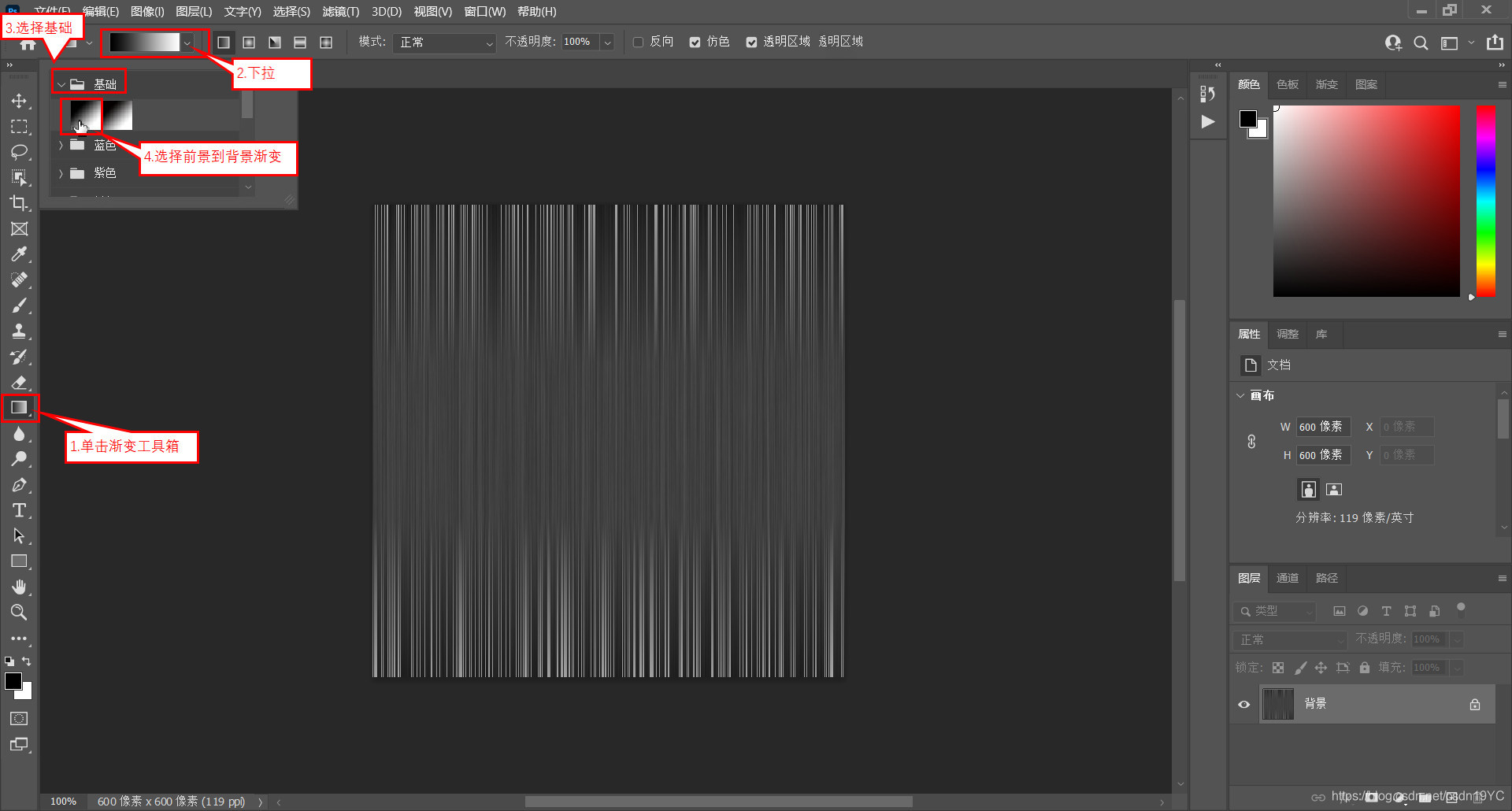Expand the 蓝色 gradient folder
The image size is (1512, 811).
61,146
